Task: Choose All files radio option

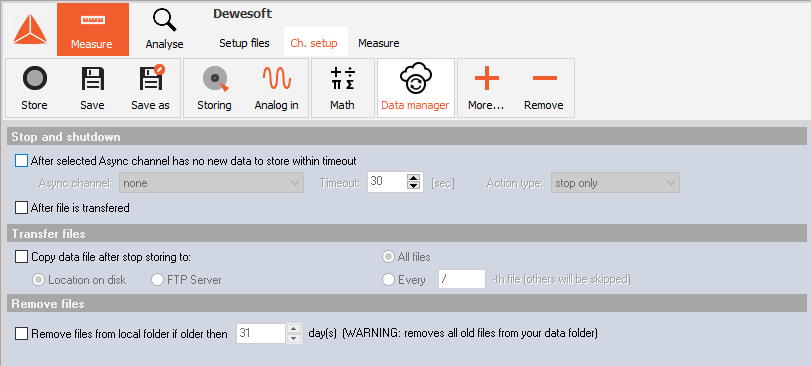Action: tap(388, 256)
